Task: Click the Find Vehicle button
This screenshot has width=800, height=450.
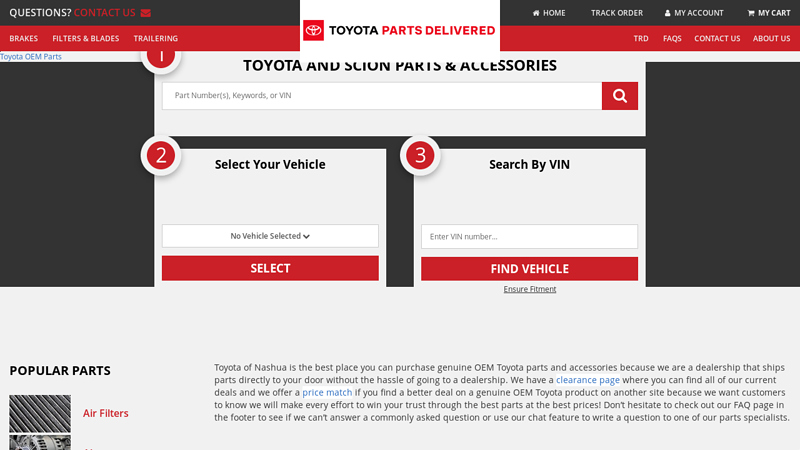Action: 529,268
